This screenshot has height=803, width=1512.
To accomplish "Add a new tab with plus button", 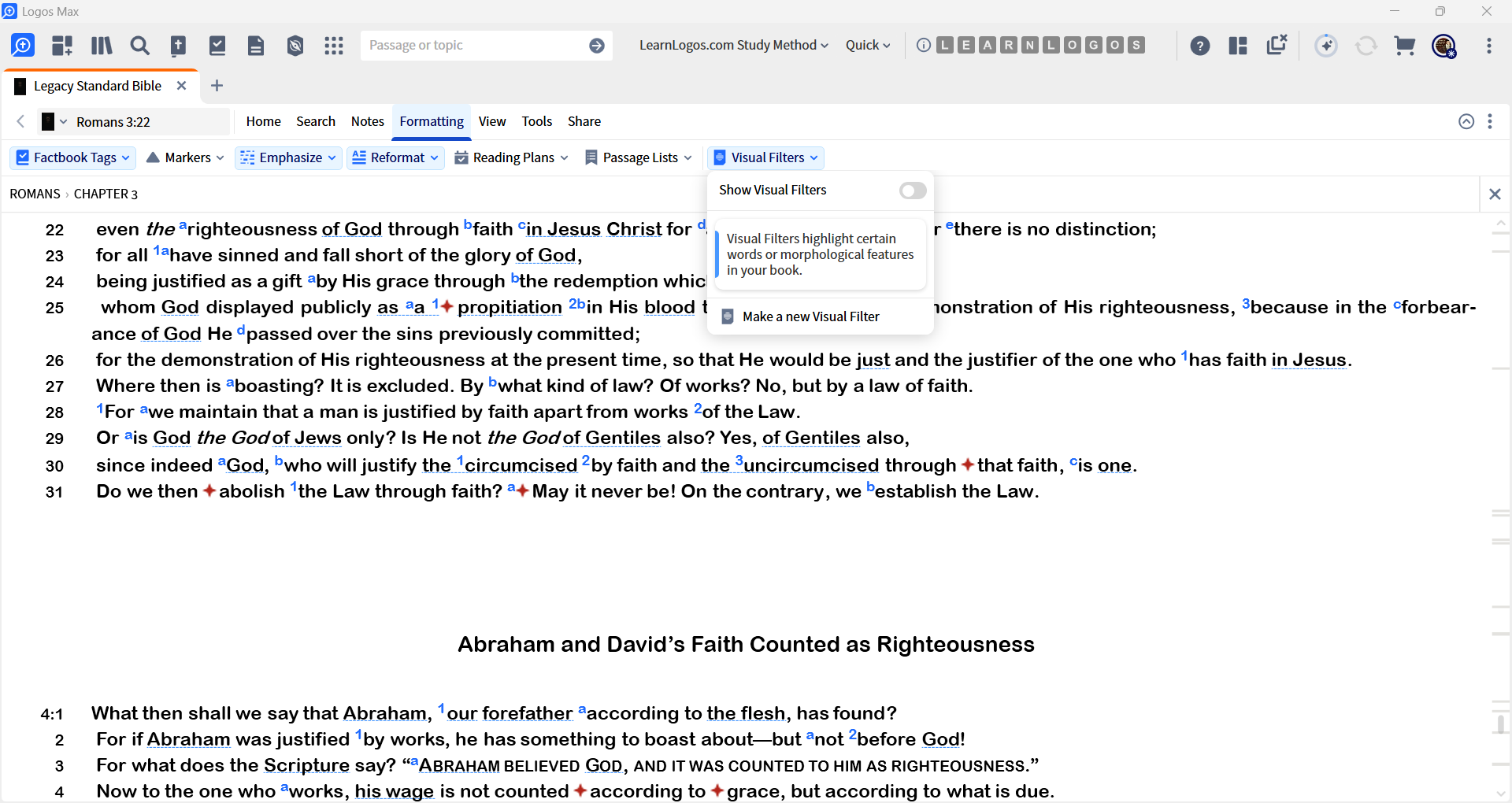I will coord(217,85).
